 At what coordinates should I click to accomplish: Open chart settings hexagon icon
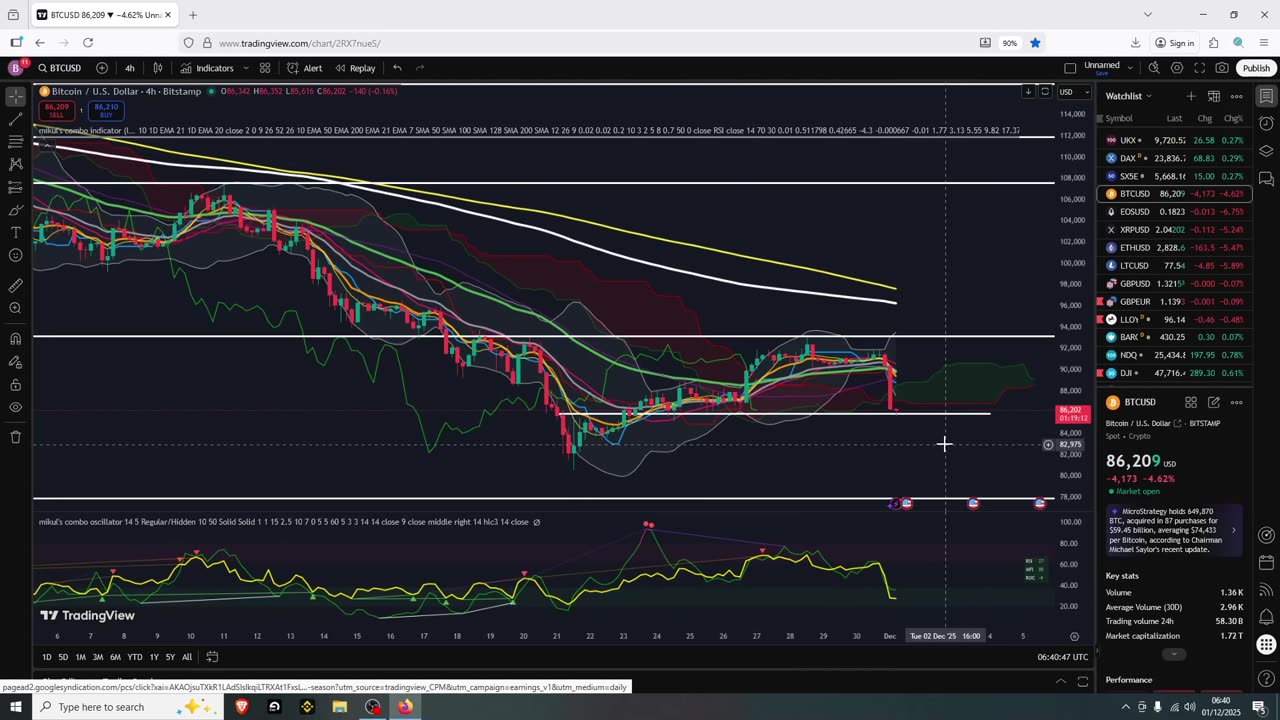click(1177, 68)
